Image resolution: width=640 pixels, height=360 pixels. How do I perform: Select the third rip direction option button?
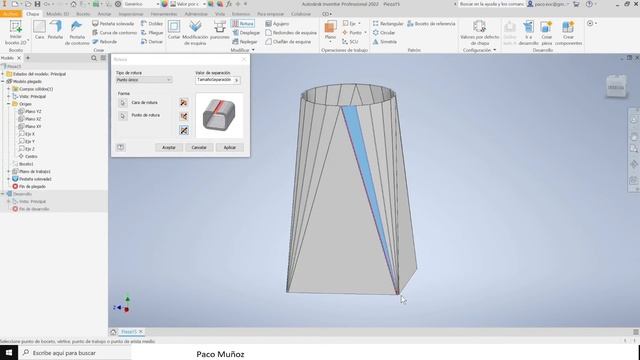[x=184, y=130]
